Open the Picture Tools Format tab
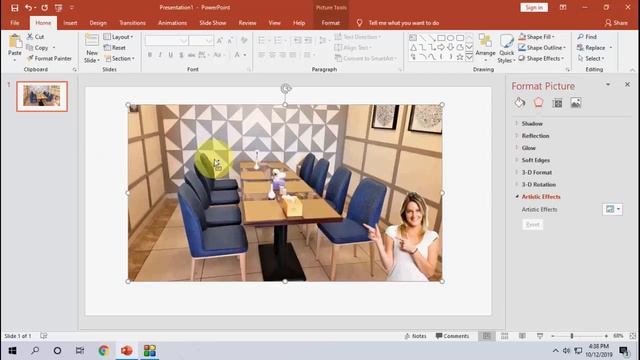Image resolution: width=640 pixels, height=360 pixels. 331,23
